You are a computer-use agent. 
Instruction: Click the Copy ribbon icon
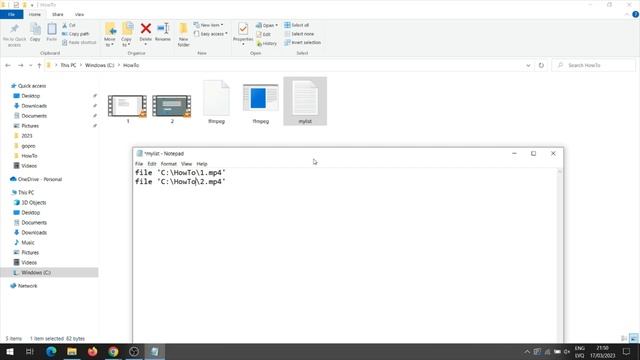pos(35,32)
